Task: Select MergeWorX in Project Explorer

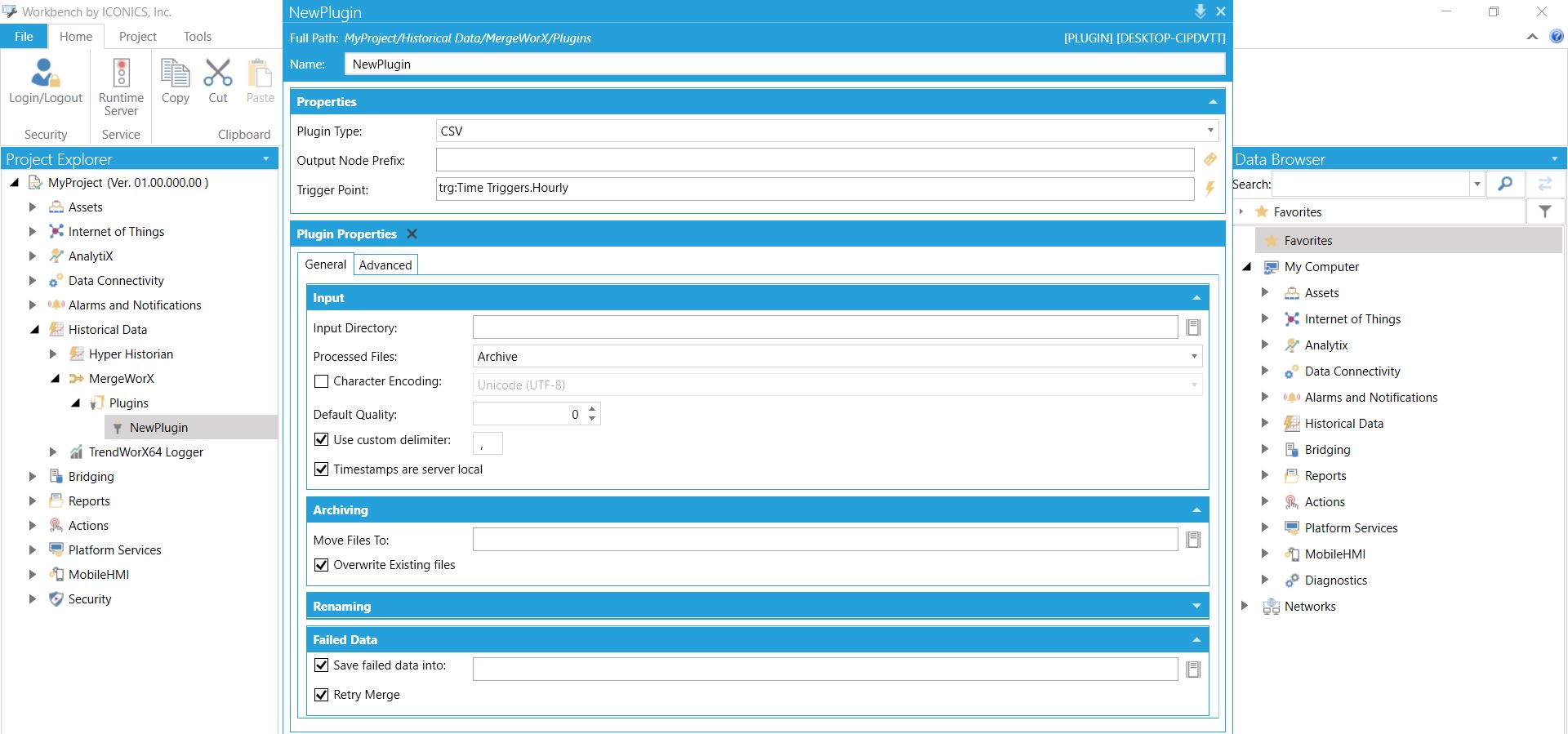Action: point(121,379)
